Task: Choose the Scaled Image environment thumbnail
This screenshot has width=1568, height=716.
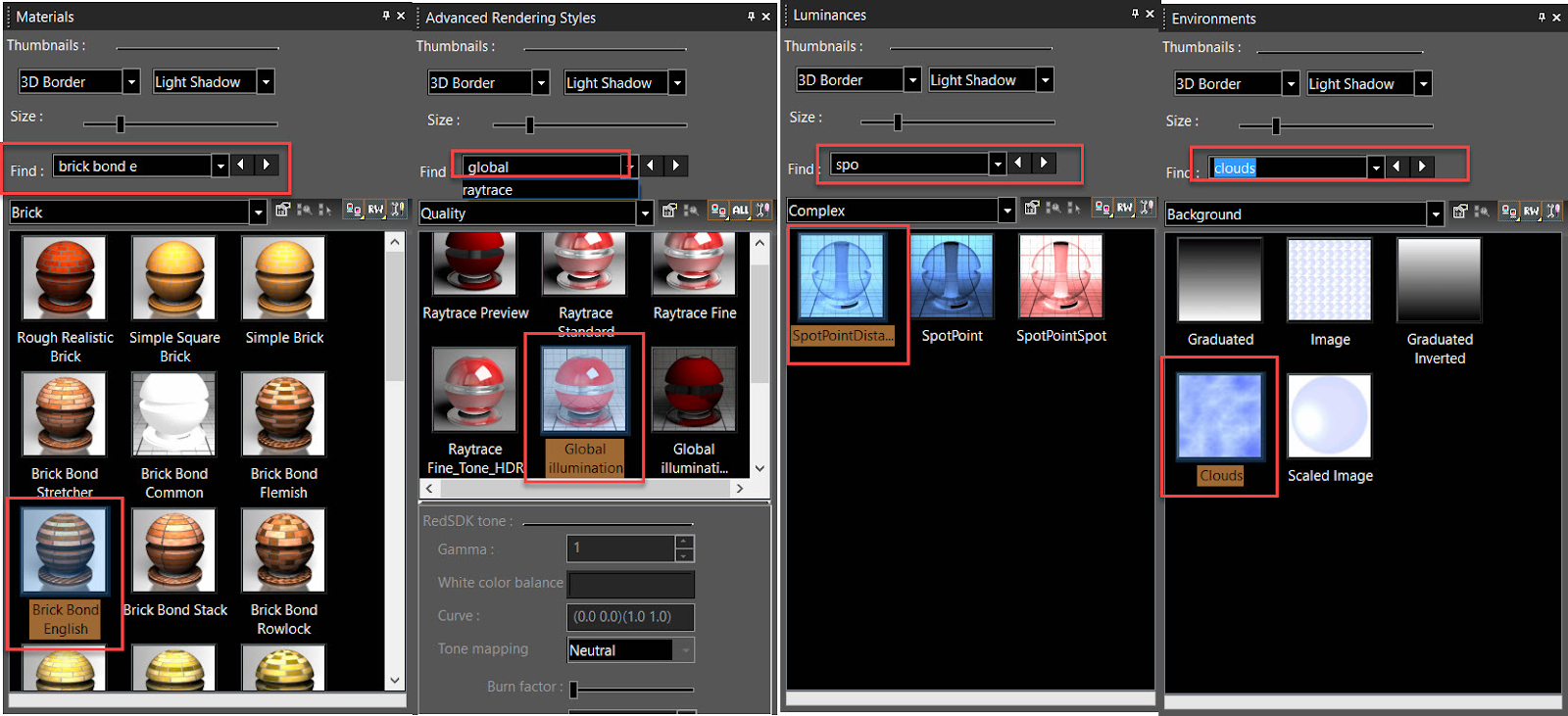Action: [x=1330, y=429]
